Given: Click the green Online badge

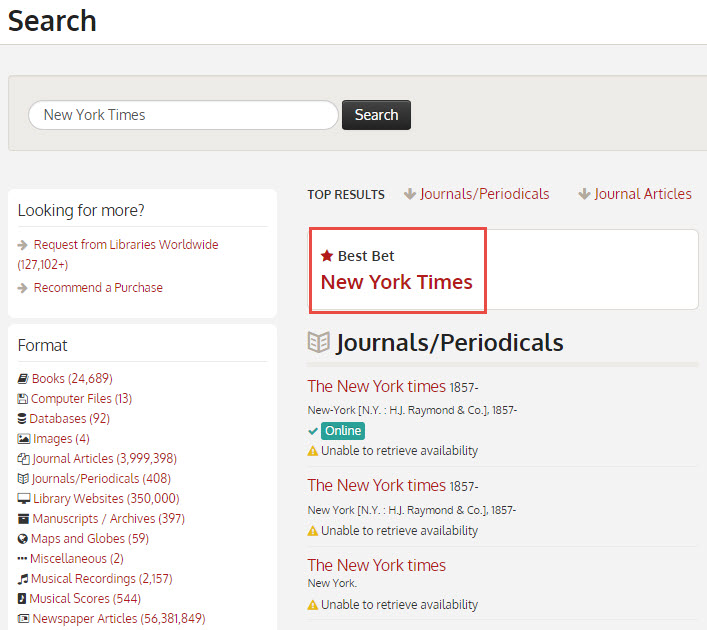Looking at the screenshot, I should (x=343, y=431).
